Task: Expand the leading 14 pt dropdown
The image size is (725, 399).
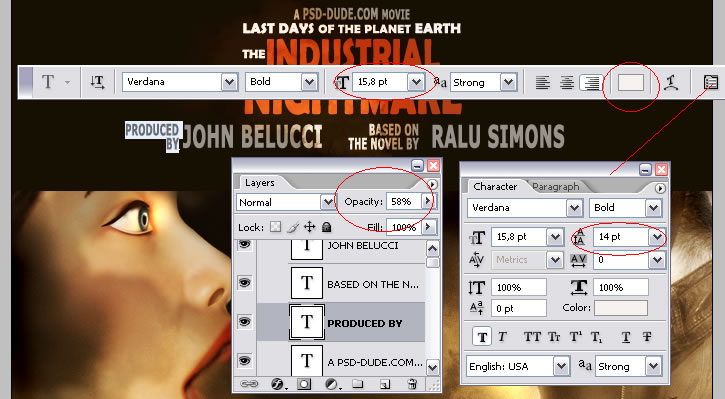Action: (657, 237)
